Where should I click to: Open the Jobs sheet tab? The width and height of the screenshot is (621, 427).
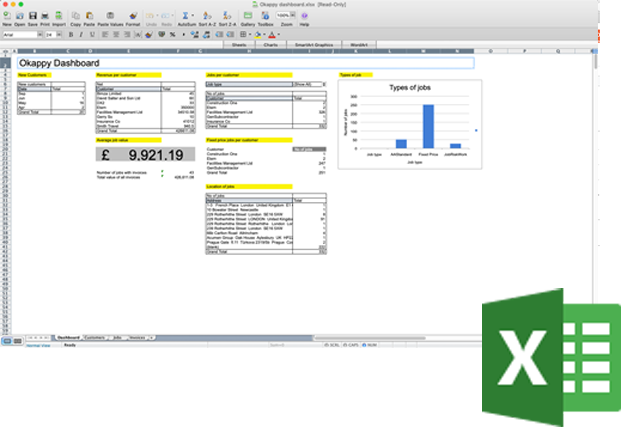point(117,337)
